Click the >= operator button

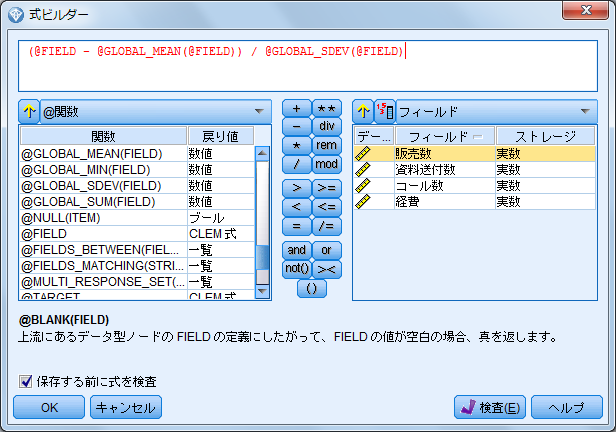(327, 188)
